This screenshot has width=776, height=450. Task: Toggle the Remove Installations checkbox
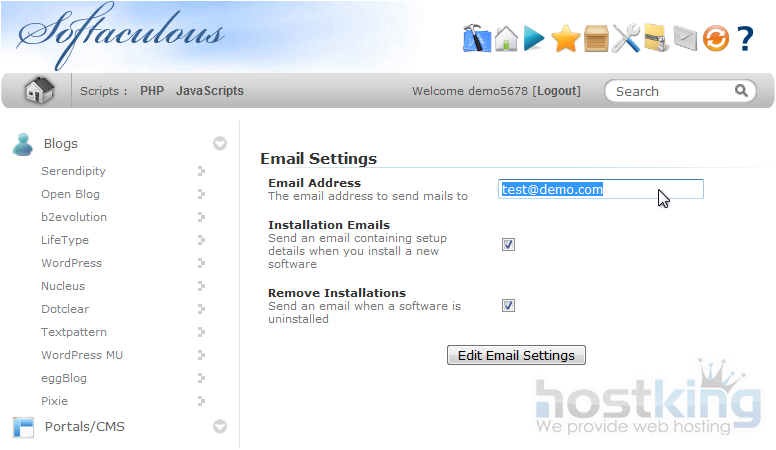(x=508, y=305)
